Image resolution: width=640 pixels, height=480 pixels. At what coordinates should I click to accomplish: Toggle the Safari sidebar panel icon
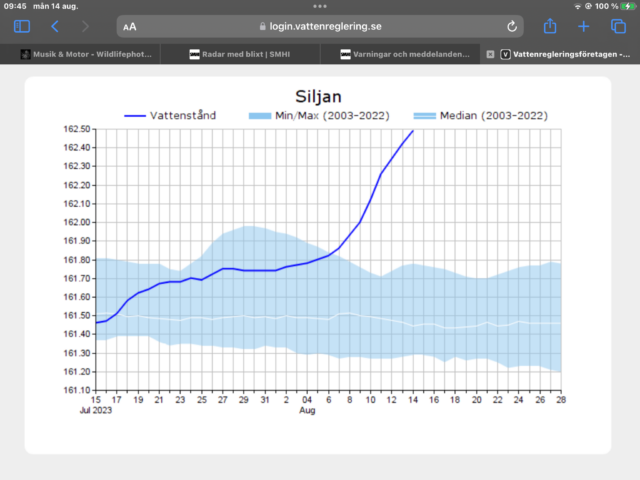(22, 27)
